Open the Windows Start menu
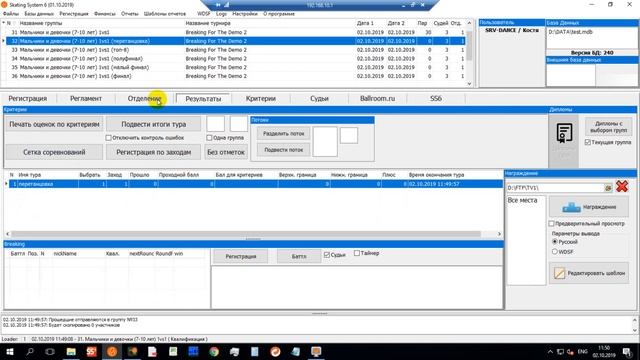Image resolution: width=640 pixels, height=360 pixels. click(9, 351)
